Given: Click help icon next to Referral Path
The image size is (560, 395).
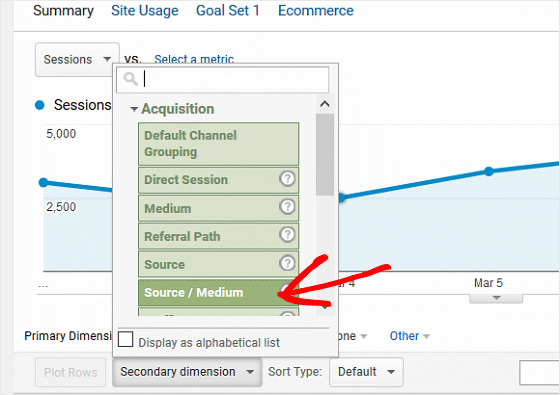Looking at the screenshot, I should coord(287,235).
